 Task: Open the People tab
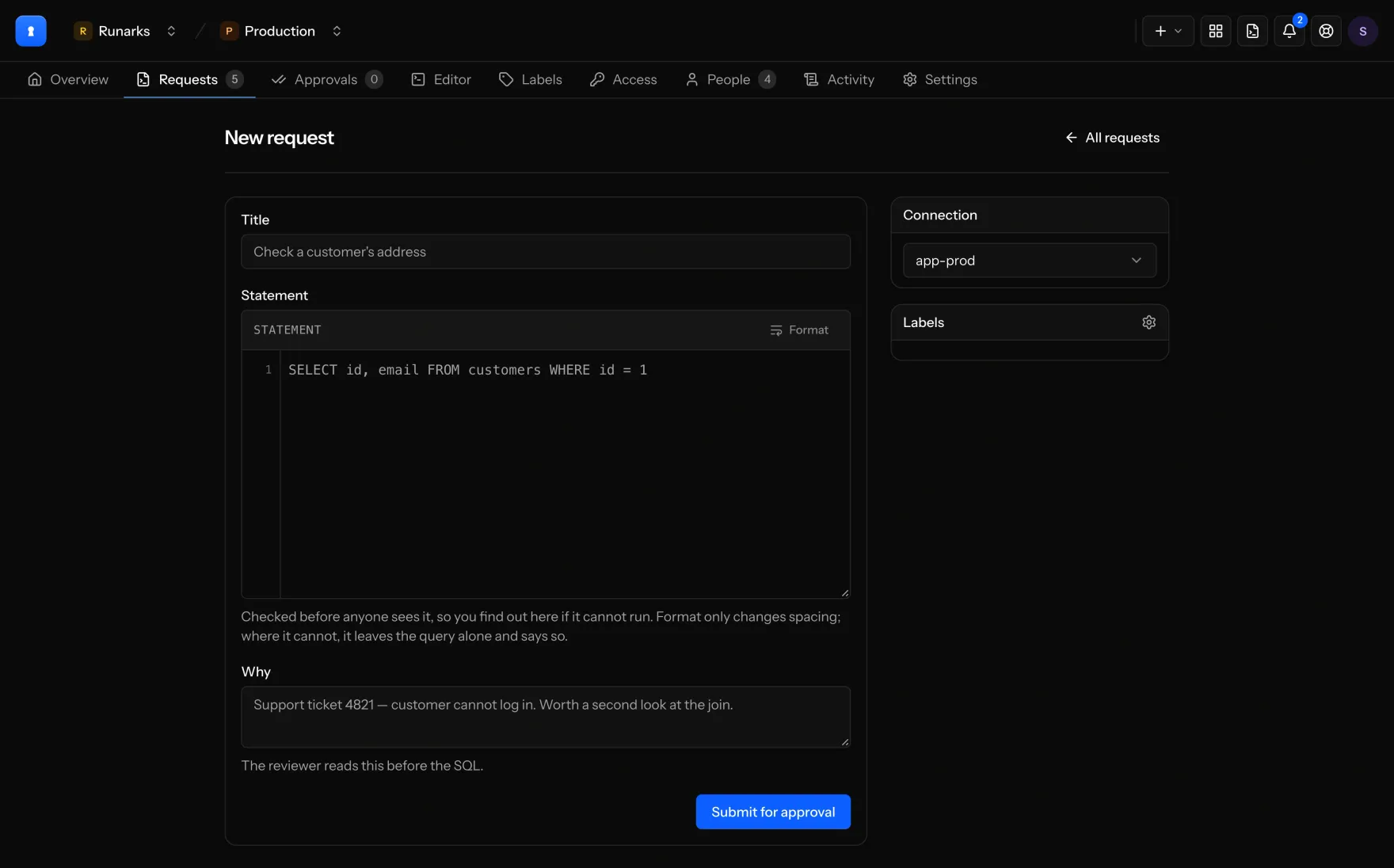point(730,79)
